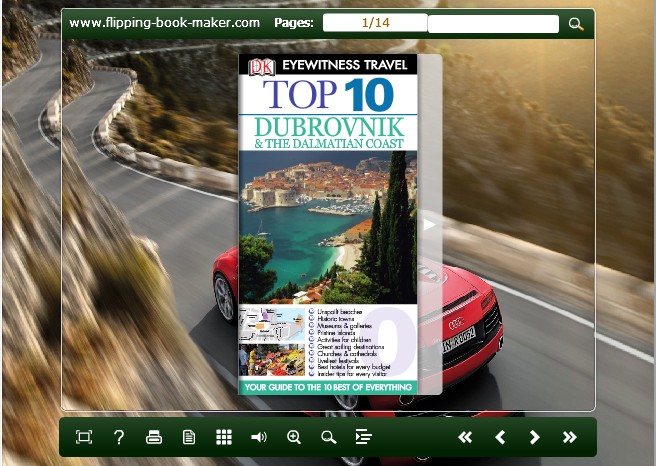Go to previous page with left chevron
Viewport: 656px width, 466px height.
pos(500,437)
